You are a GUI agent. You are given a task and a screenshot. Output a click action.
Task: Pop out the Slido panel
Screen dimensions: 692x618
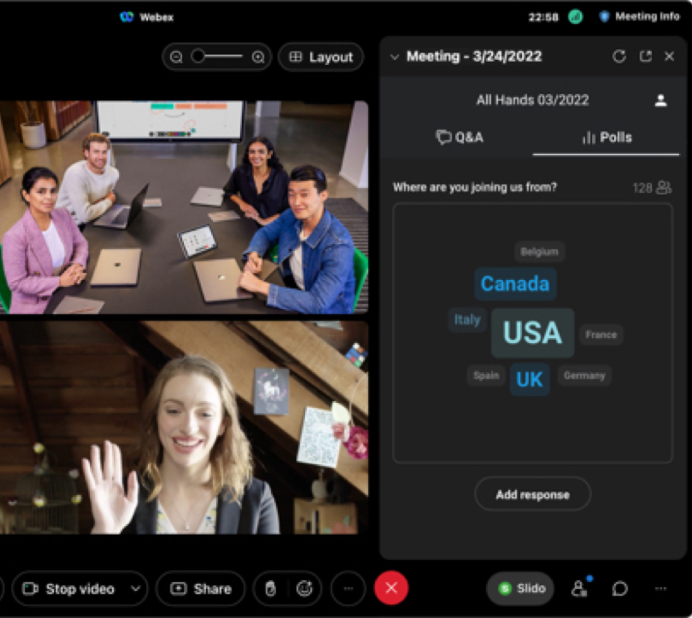(x=645, y=57)
